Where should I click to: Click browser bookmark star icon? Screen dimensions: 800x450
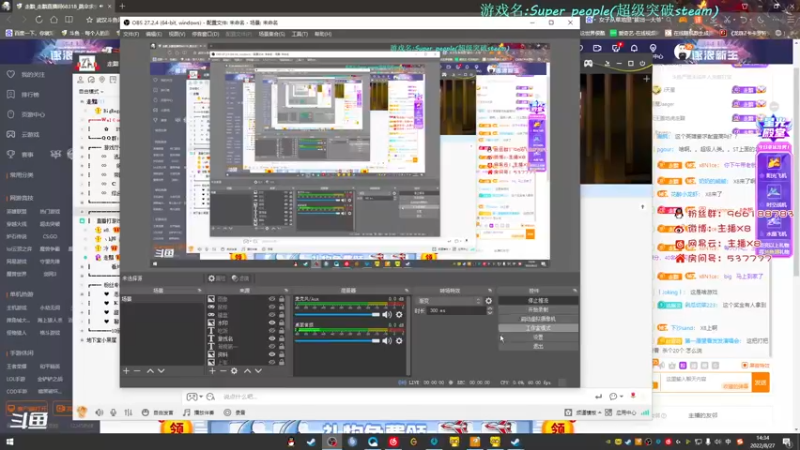point(89,19)
